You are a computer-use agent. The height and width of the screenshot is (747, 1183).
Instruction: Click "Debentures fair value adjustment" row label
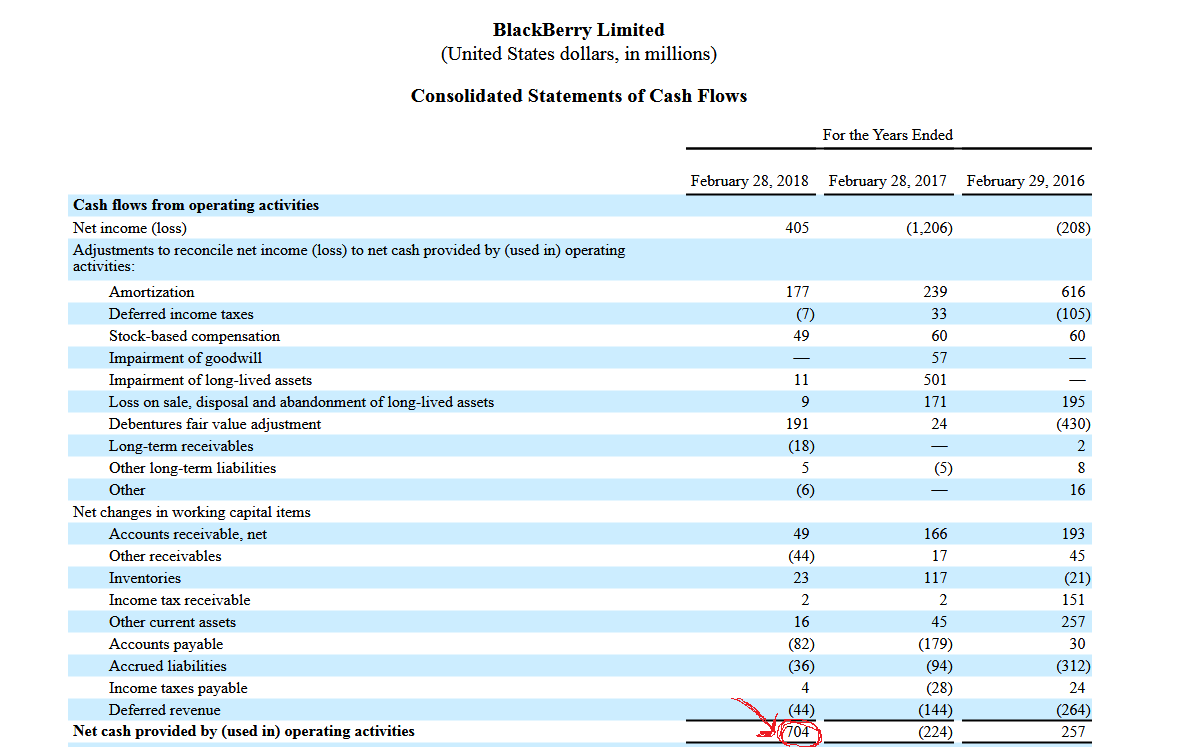pos(215,424)
